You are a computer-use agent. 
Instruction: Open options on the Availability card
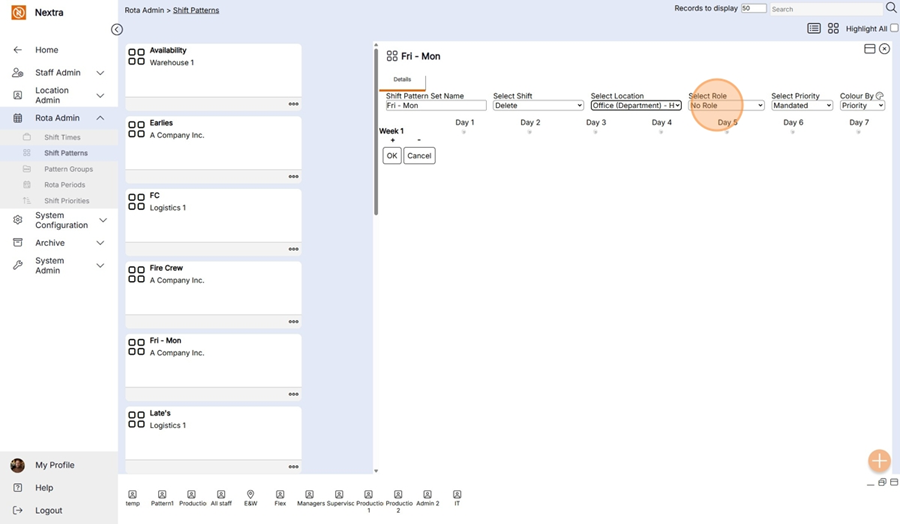click(293, 104)
